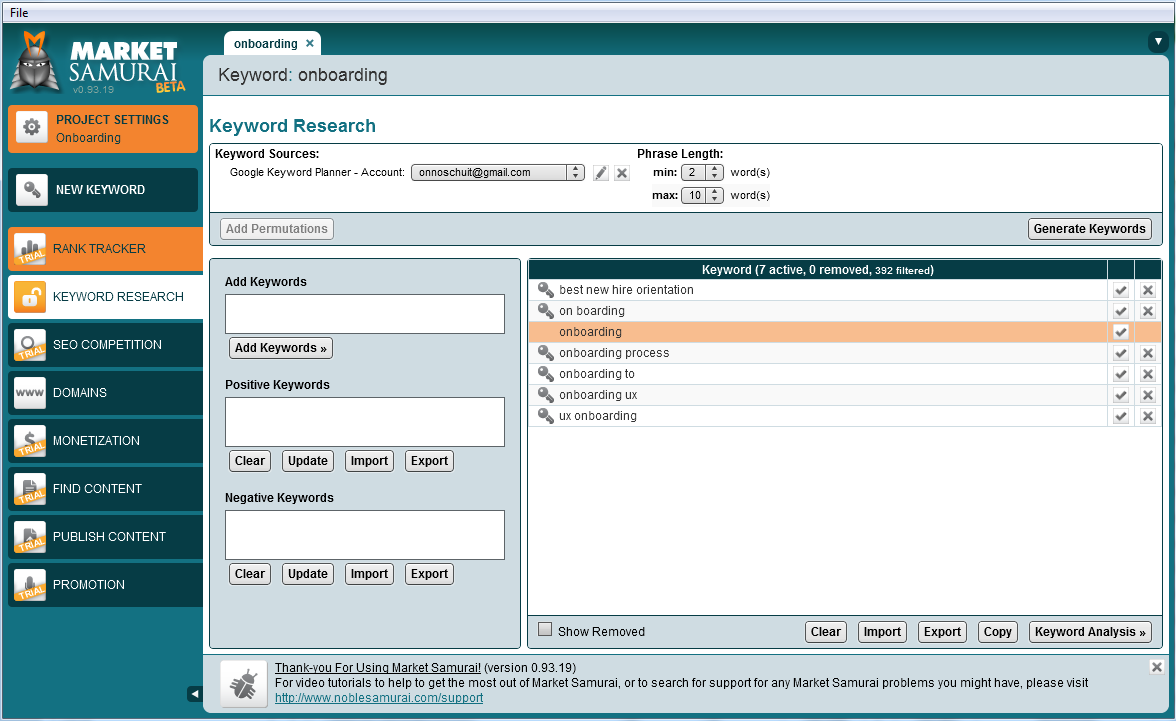Import into the keyword list results
The image size is (1176, 721).
[x=882, y=632]
